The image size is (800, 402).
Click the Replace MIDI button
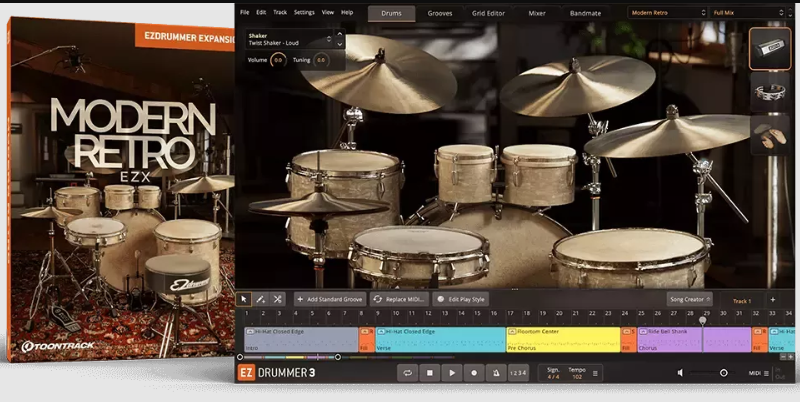399,299
